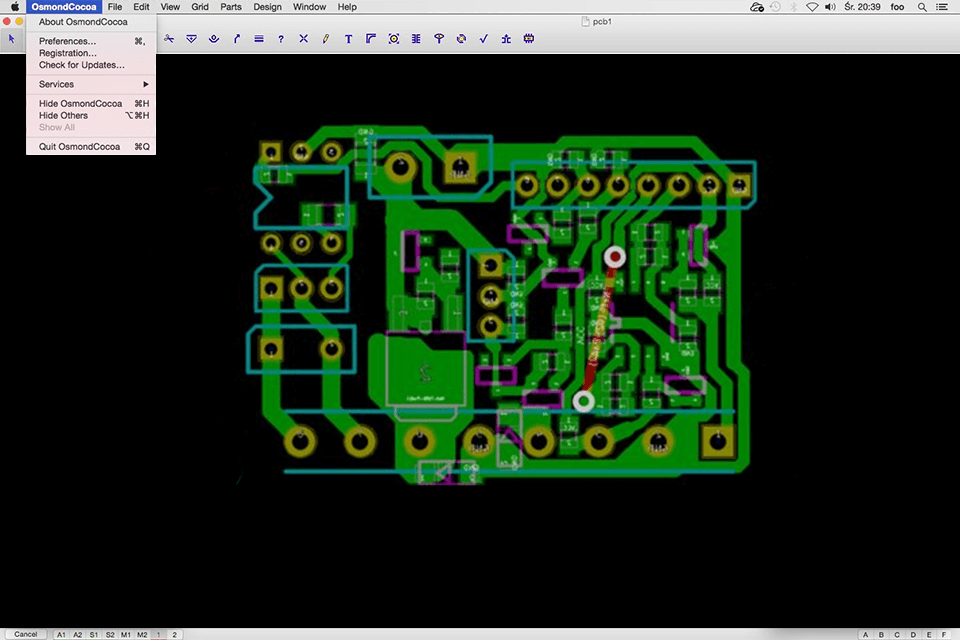This screenshot has height=640, width=960.
Task: Click the white via pad on red trace
Action: (x=615, y=257)
